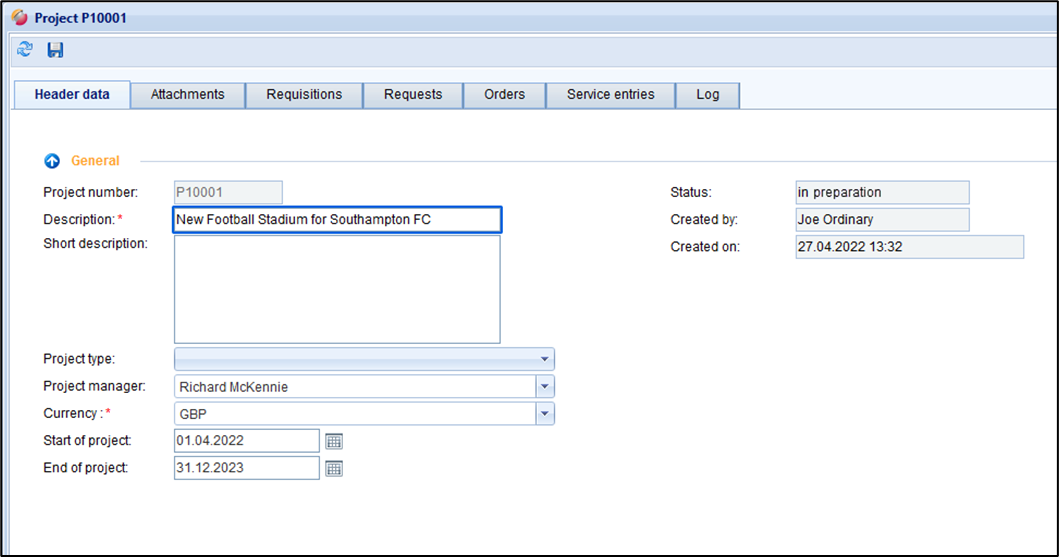Screen dimensions: 1059x557
Task: Click into the Description text field
Action: click(x=336, y=219)
